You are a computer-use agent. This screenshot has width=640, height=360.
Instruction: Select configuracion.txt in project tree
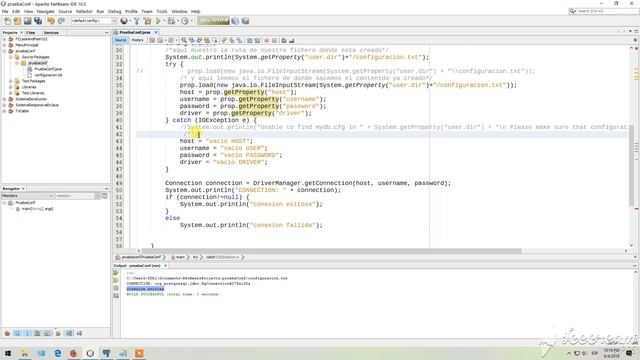point(48,75)
